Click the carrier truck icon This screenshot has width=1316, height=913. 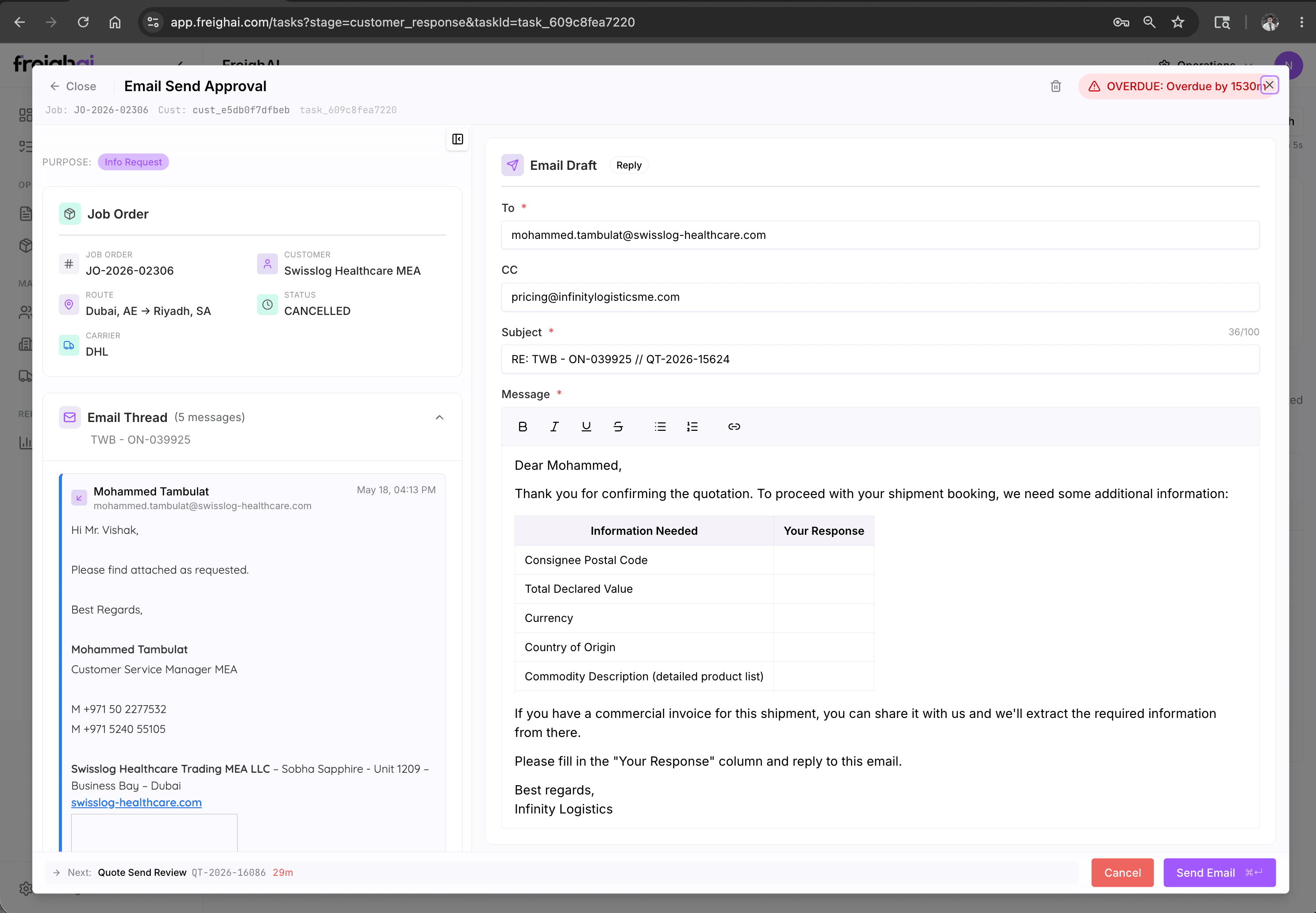(69, 345)
